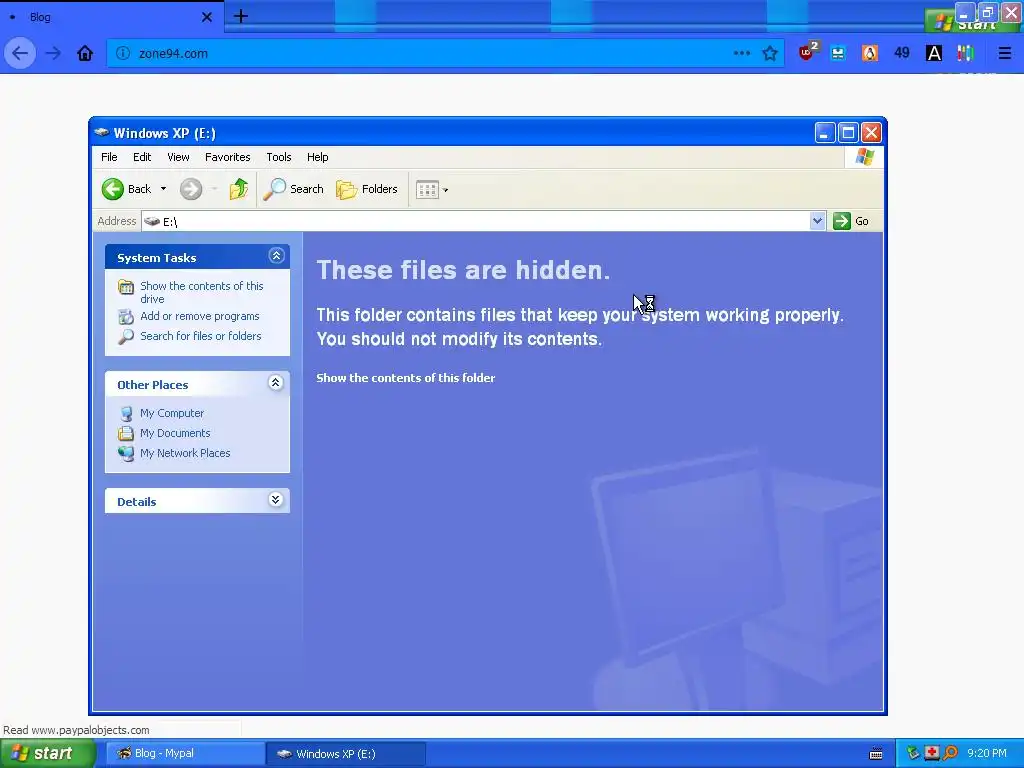
Task: Click the drive icon in Explorer title bar
Action: coord(101,133)
